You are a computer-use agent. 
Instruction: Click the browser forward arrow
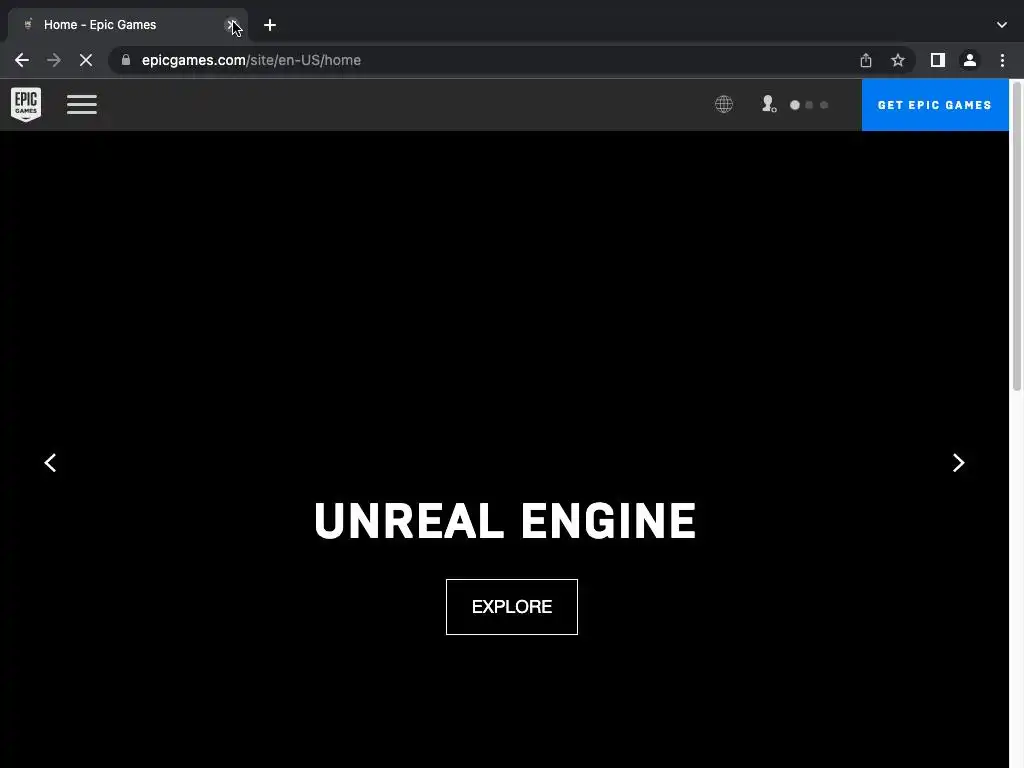click(54, 60)
